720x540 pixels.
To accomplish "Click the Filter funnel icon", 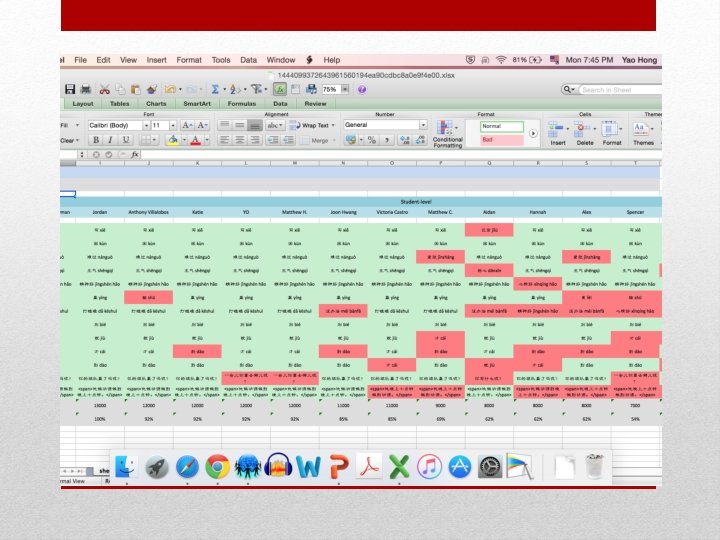I will click(256, 89).
